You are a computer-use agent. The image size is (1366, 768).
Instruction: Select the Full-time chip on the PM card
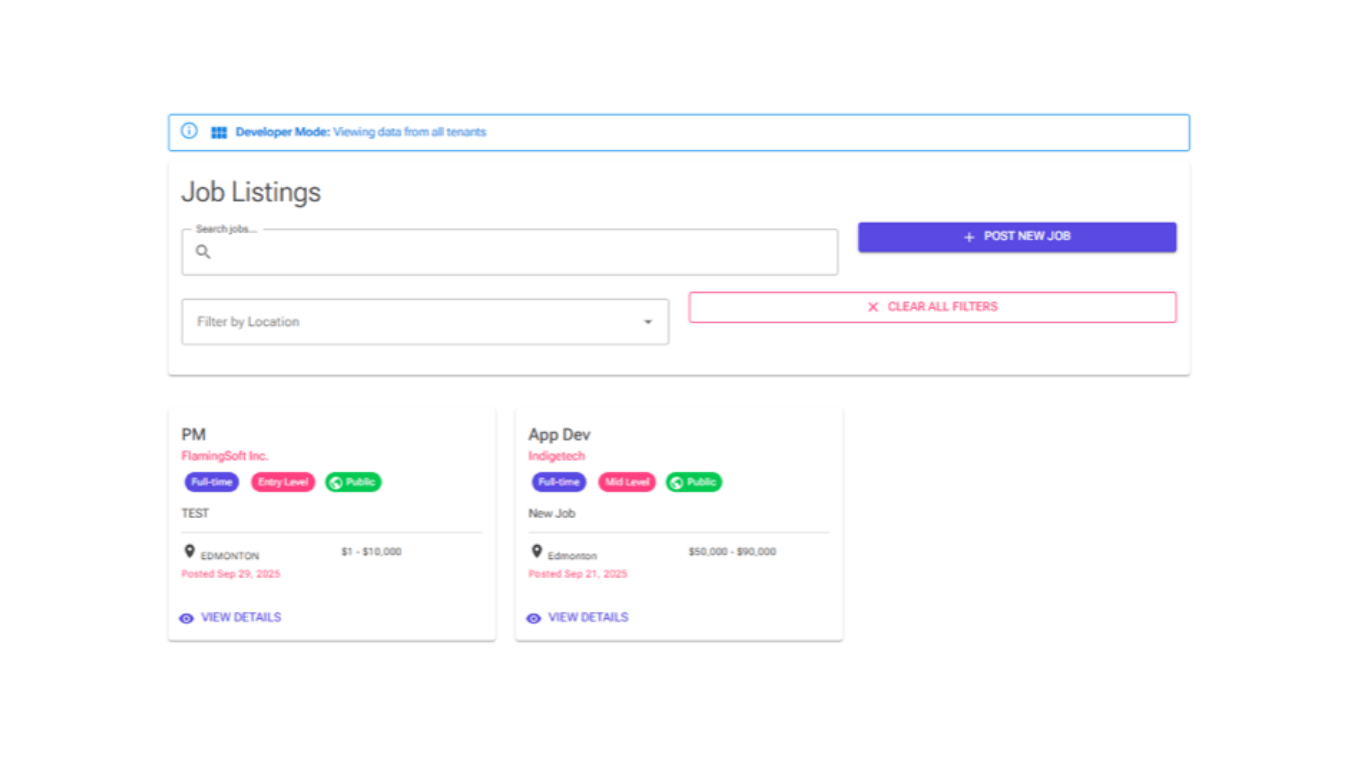tap(211, 482)
